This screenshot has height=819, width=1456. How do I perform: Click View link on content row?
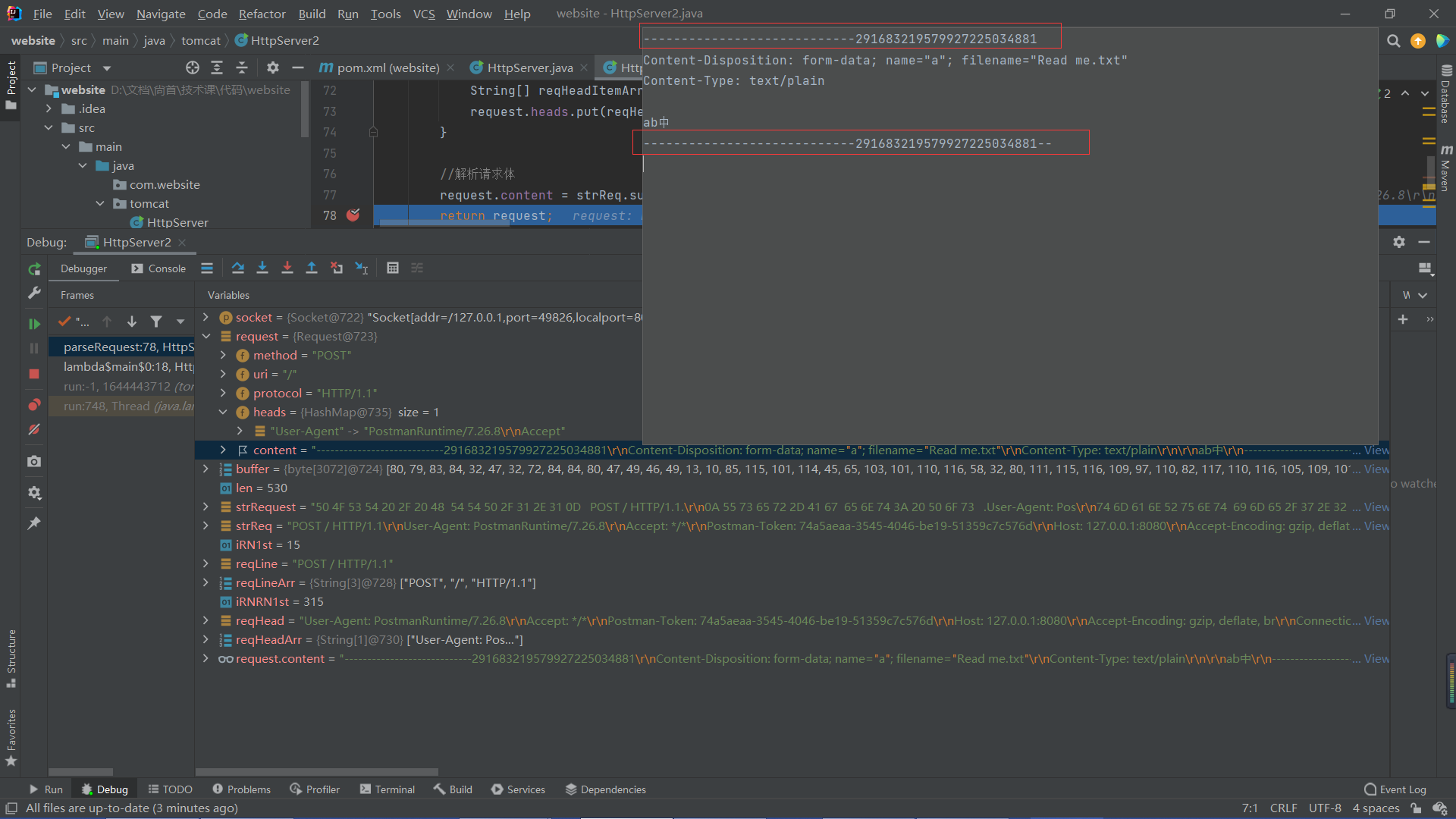(1376, 450)
